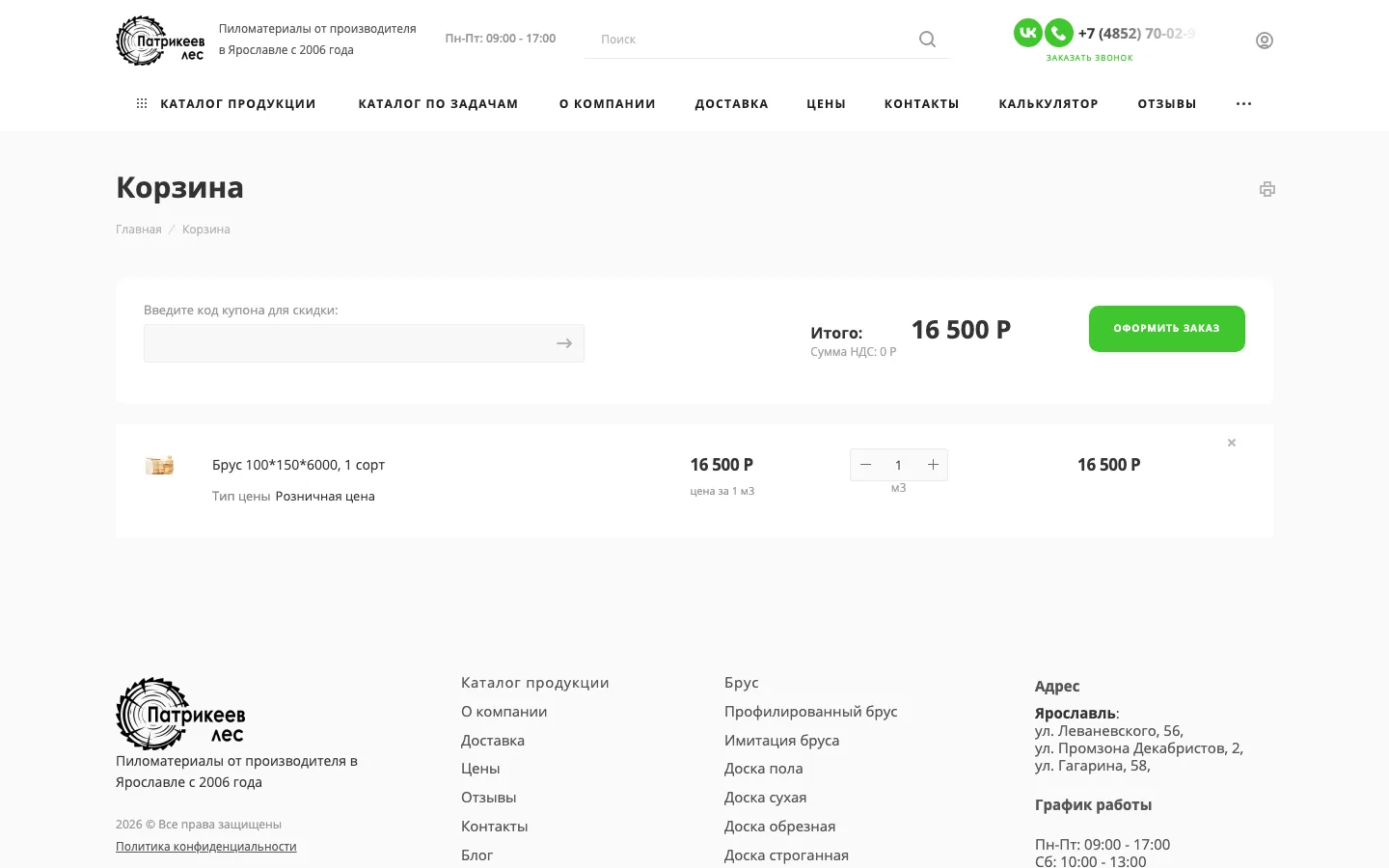Open footer Блог link
Viewport: 1389px width, 868px height.
pyautogui.click(x=477, y=855)
